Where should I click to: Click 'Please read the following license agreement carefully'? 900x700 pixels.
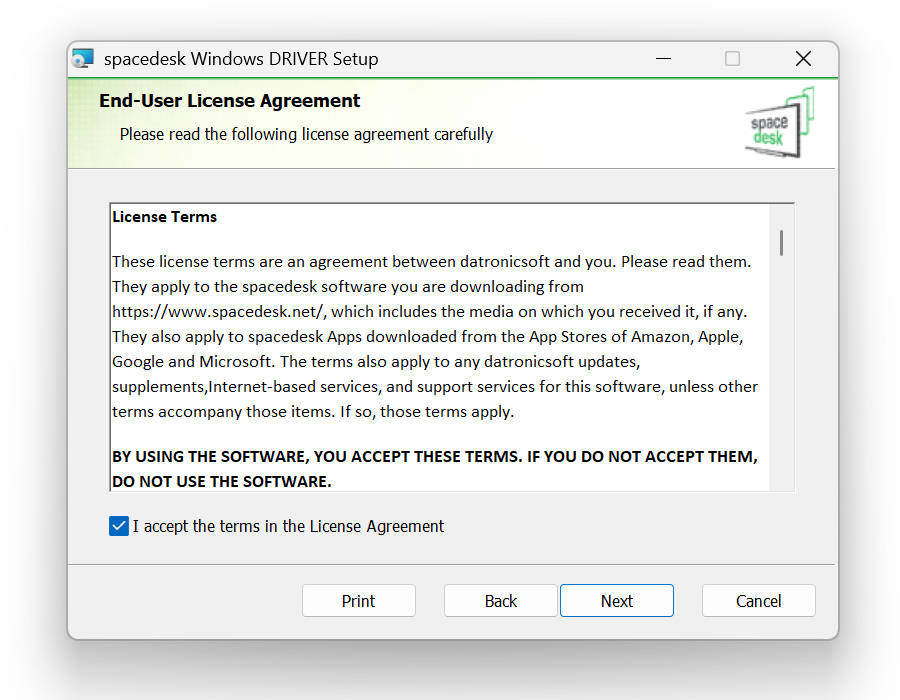tap(307, 134)
